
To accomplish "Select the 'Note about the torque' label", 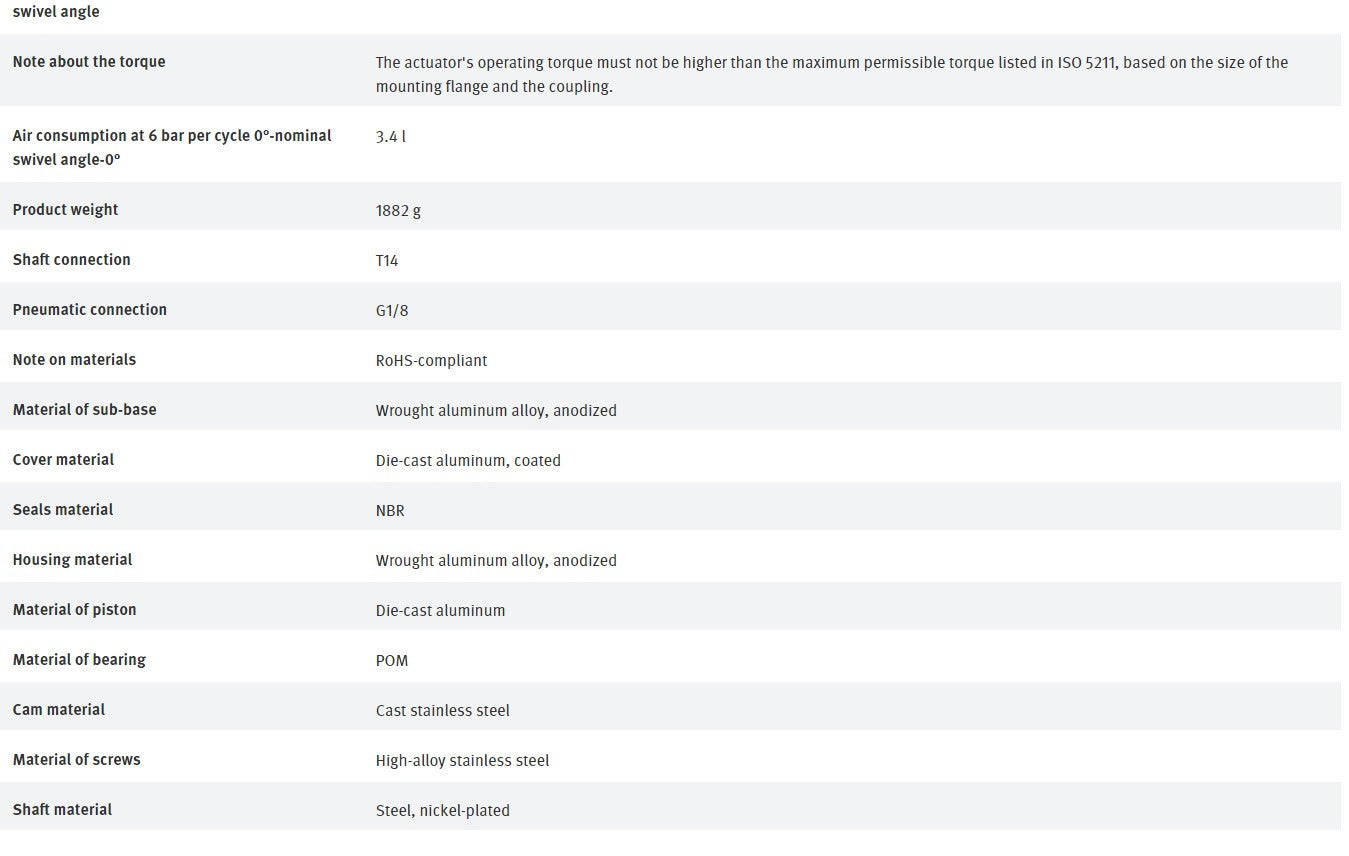I will (89, 61).
